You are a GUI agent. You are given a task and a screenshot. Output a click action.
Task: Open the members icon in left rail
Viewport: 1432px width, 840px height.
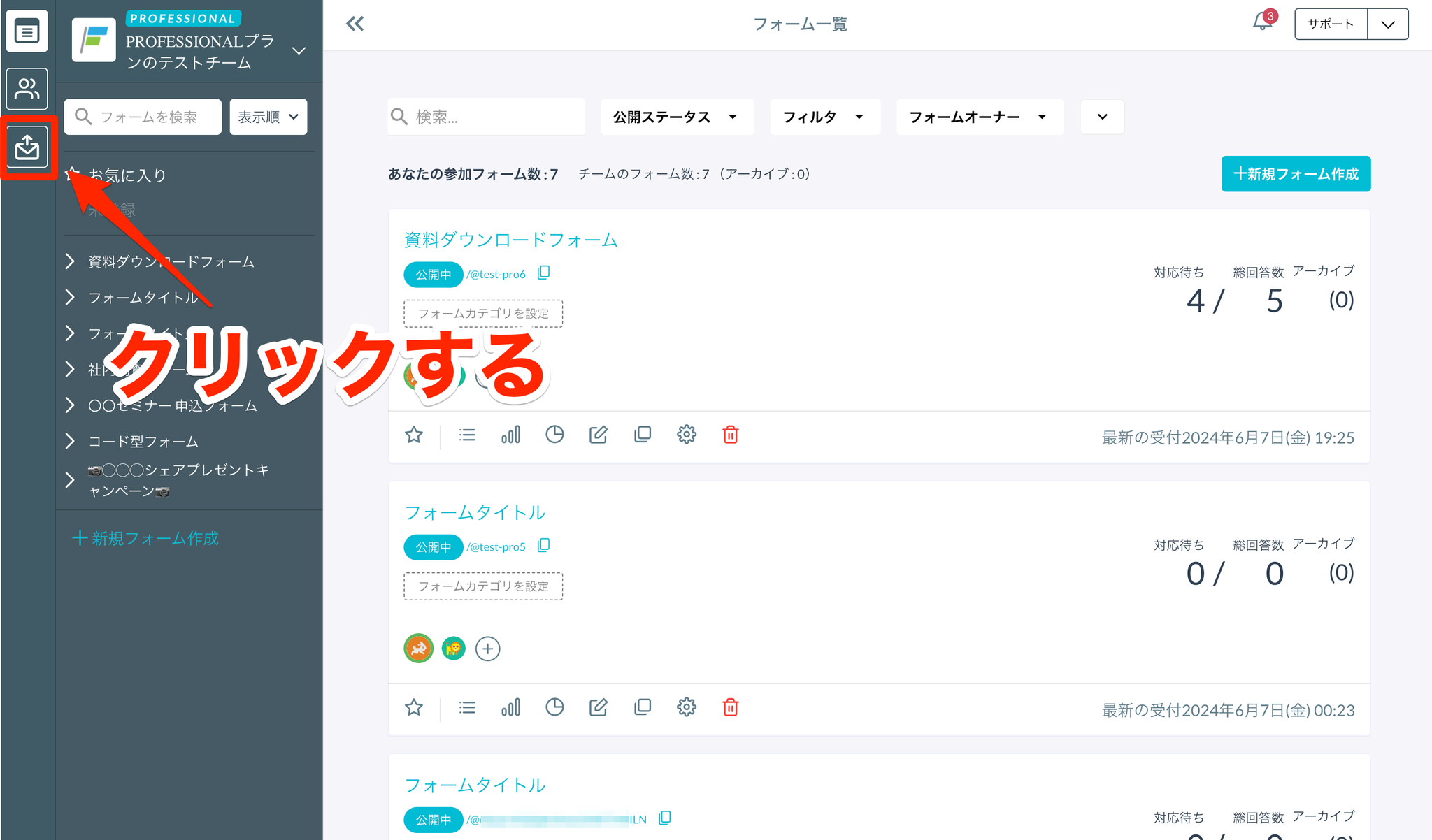(x=27, y=89)
